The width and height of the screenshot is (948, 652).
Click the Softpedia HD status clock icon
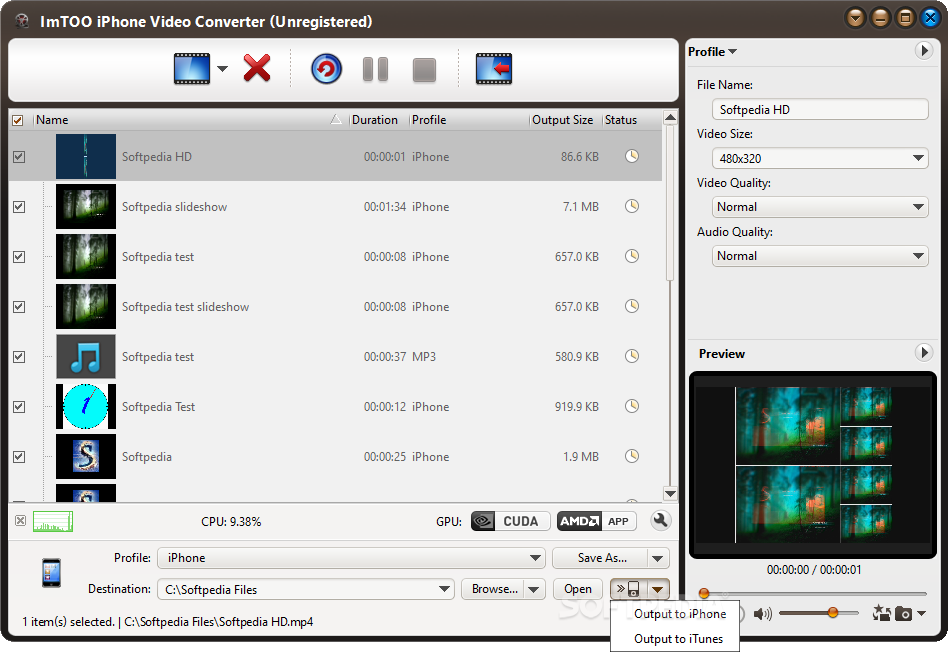[x=632, y=156]
